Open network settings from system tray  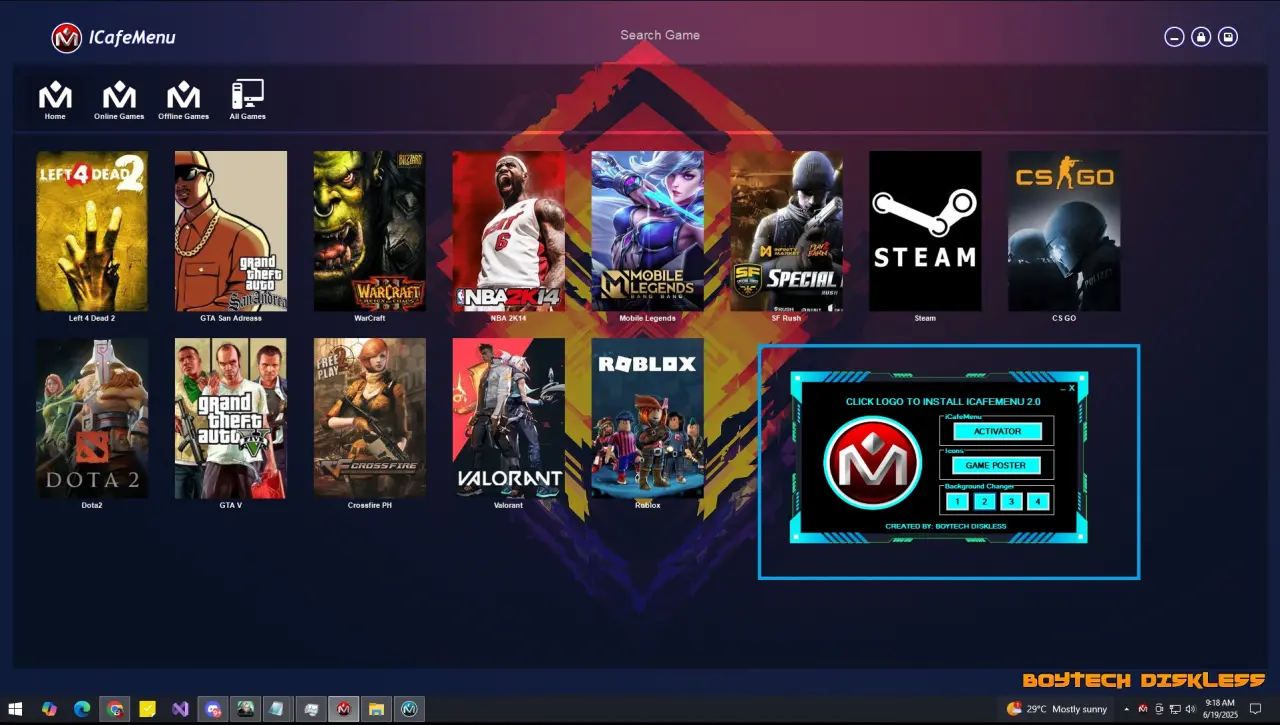tap(1174, 709)
